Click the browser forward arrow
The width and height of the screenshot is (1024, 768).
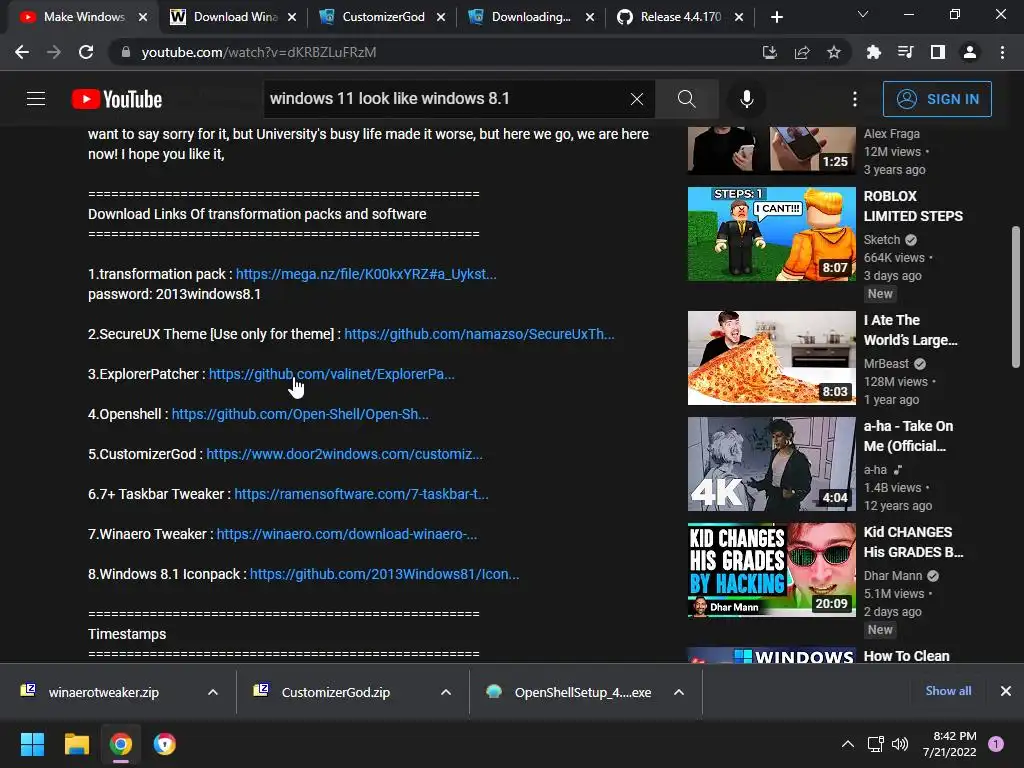[54, 52]
